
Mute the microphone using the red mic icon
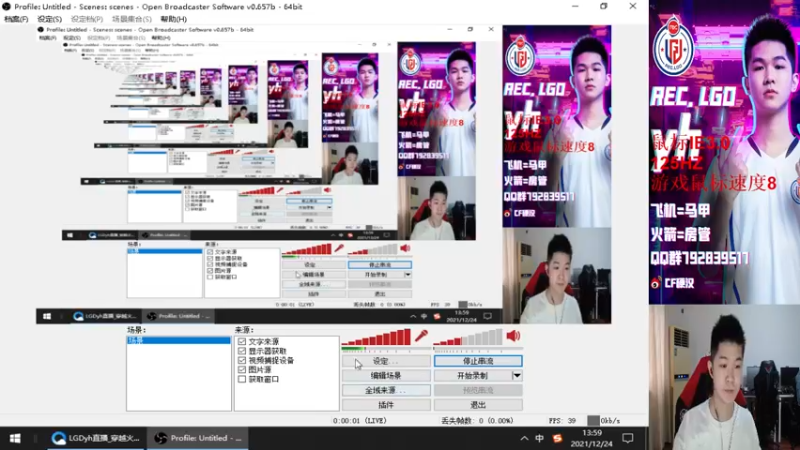pyautogui.click(x=421, y=336)
